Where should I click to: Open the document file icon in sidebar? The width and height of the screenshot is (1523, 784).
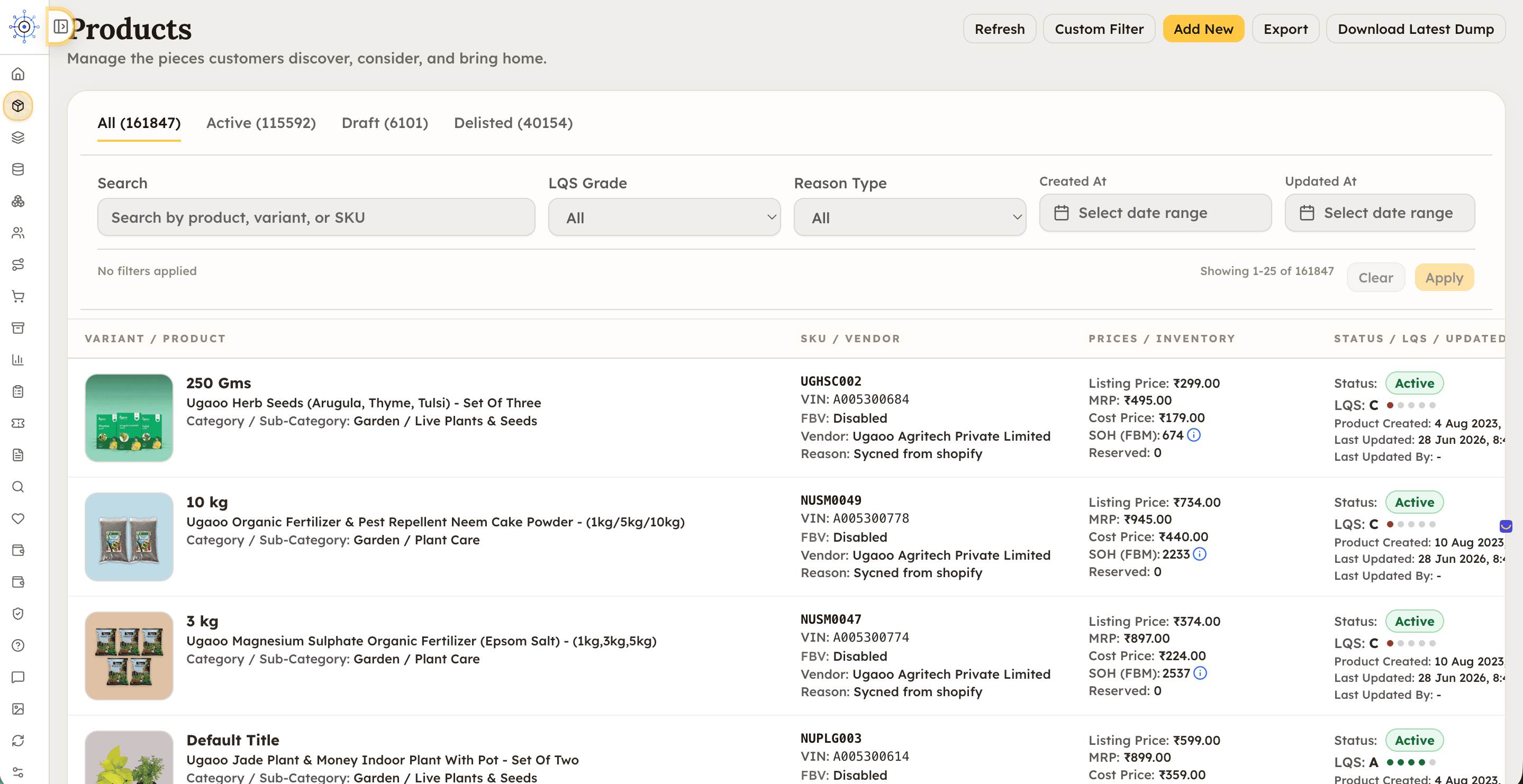click(19, 454)
